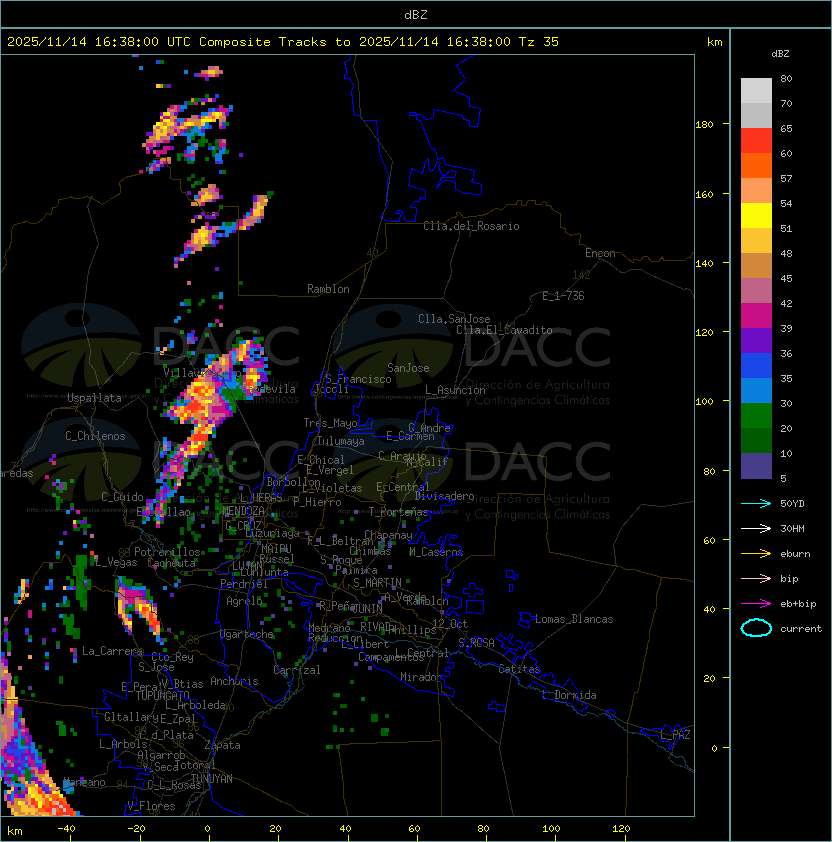Click the 'C_Guido' place label
832x842 pixels.
[x=122, y=497]
